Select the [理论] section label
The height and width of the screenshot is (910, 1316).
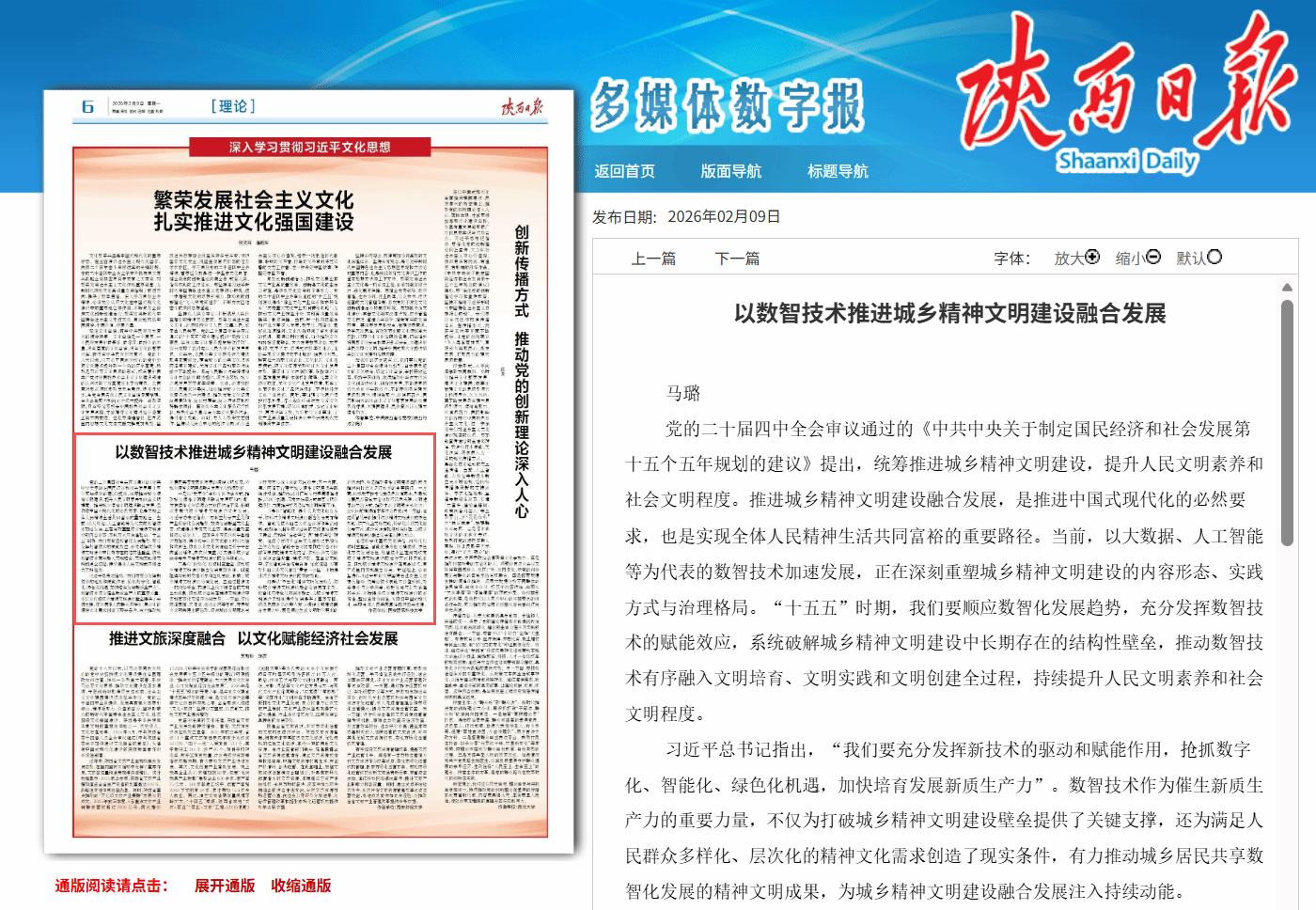[232, 106]
